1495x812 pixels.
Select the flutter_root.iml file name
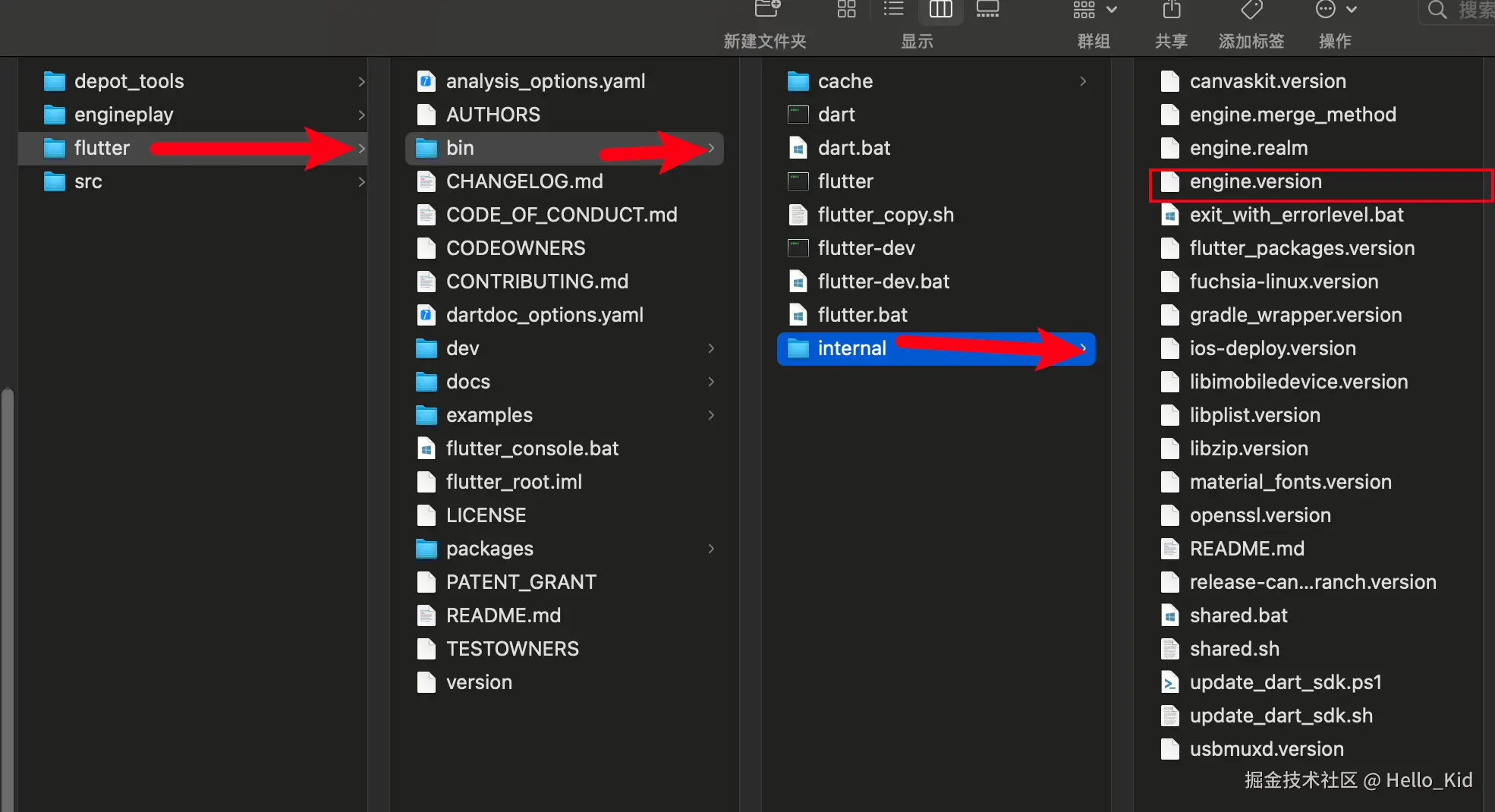[x=514, y=482]
